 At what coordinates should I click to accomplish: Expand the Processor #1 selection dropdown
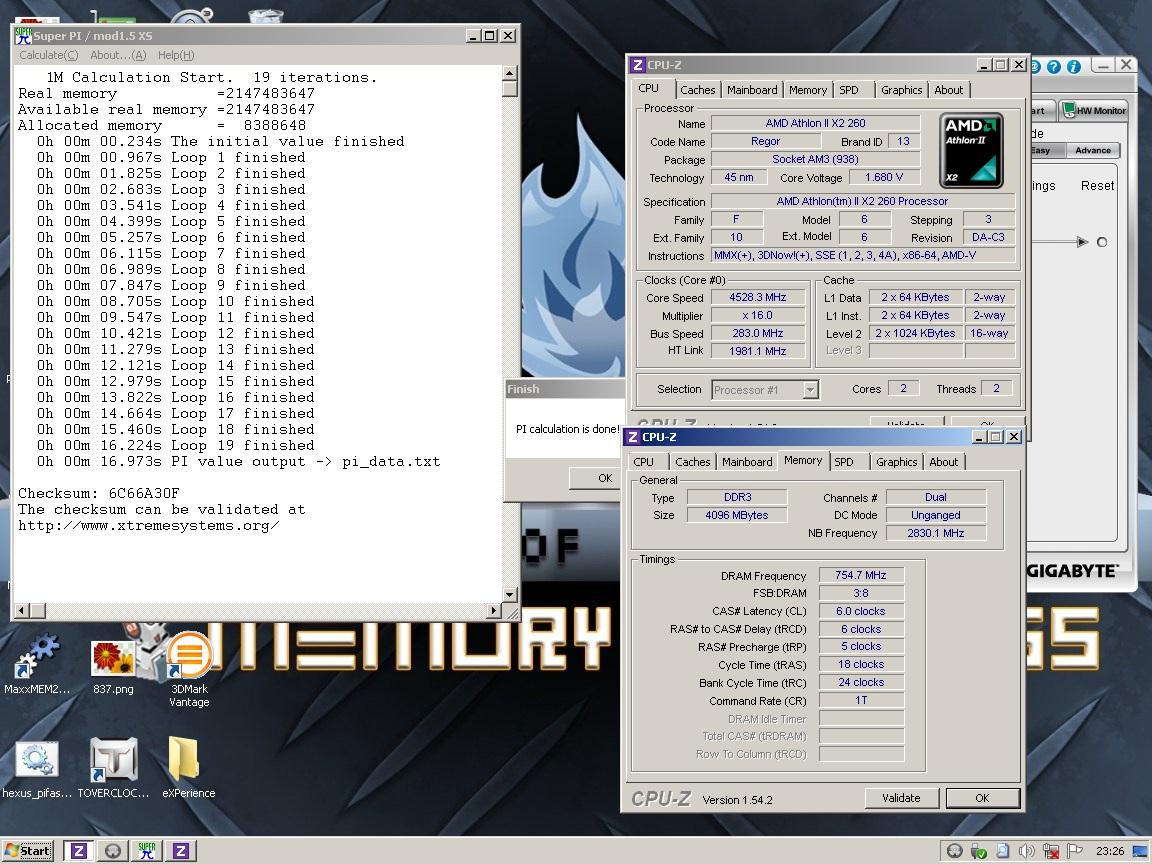(810, 389)
